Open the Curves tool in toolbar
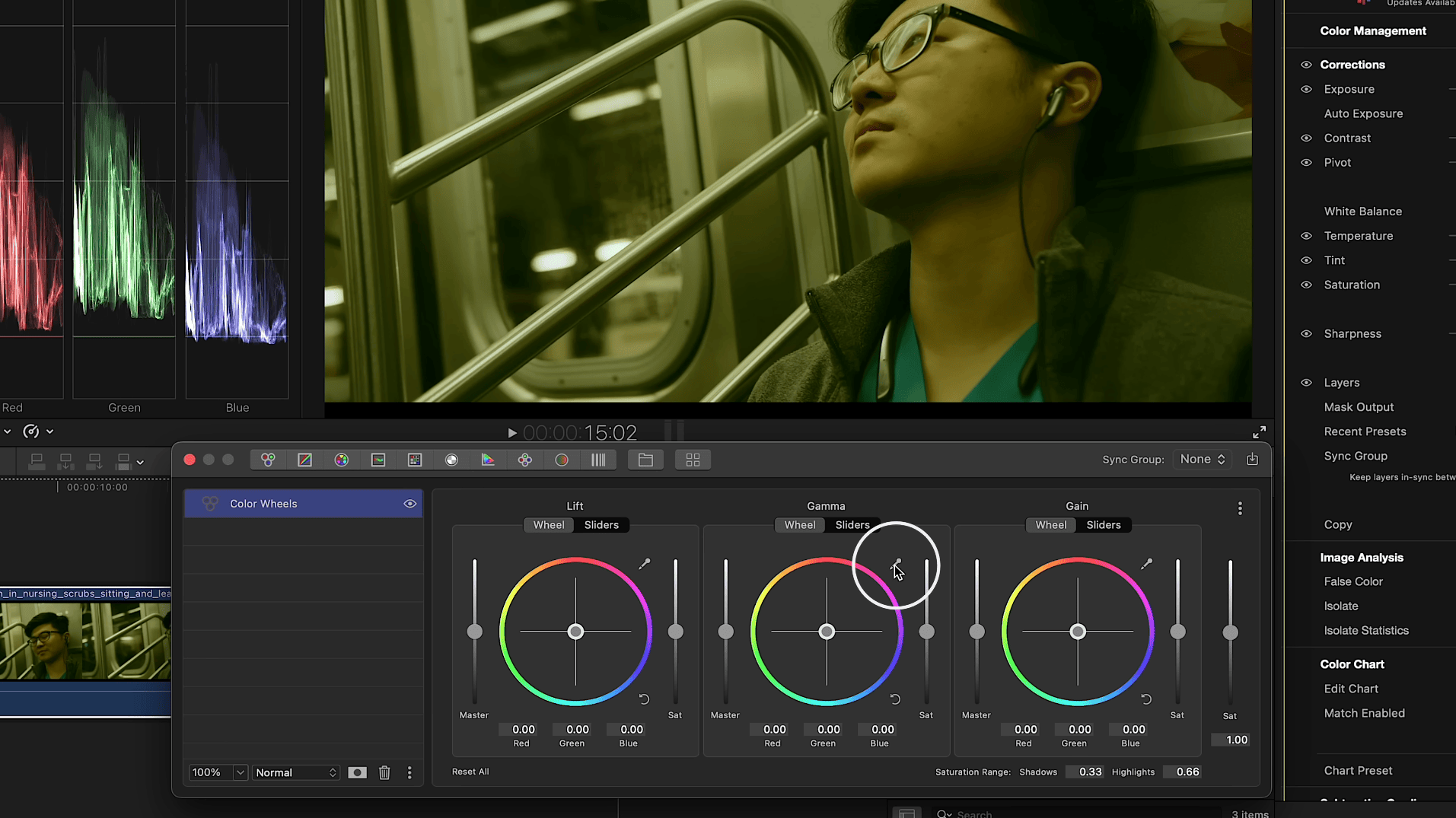This screenshot has height=818, width=1456. click(x=304, y=460)
